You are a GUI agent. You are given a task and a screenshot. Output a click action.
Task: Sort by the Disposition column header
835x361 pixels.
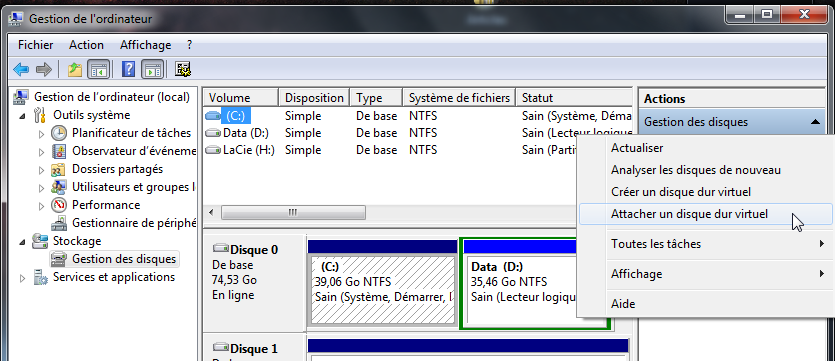[x=314, y=98]
